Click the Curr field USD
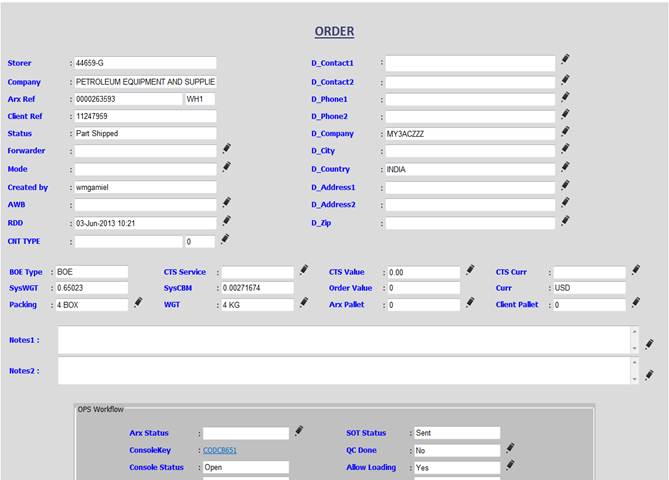Viewport: 669px width, 480px height. pos(589,288)
